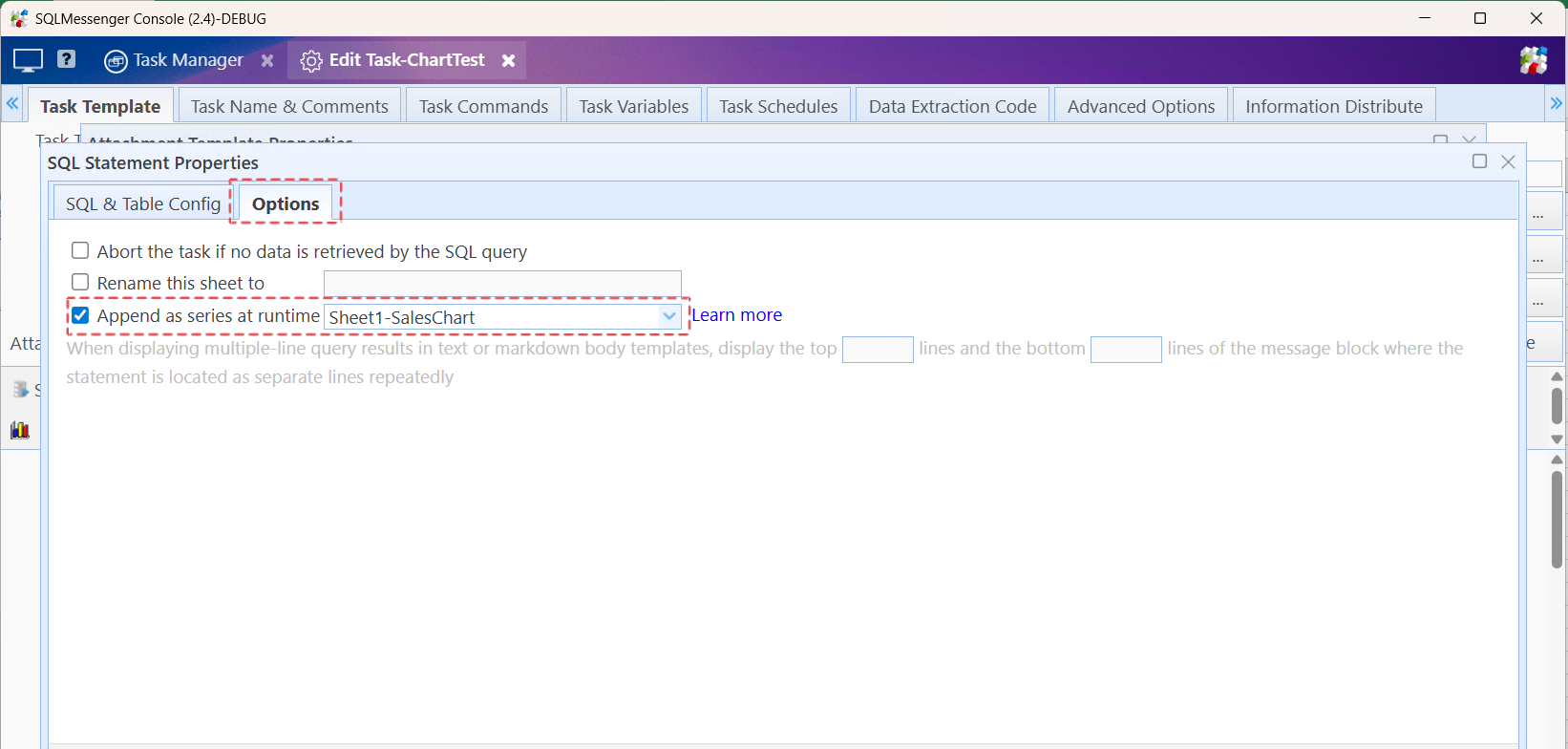This screenshot has height=749, width=1568.
Task: Close the Task Manager tab
Action: tap(267, 60)
